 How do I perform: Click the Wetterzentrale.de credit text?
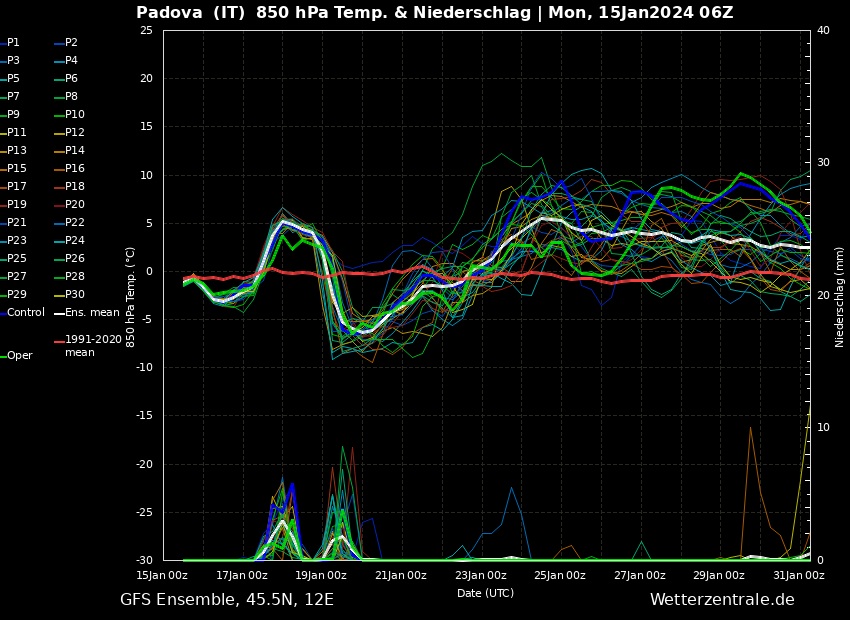(722, 599)
